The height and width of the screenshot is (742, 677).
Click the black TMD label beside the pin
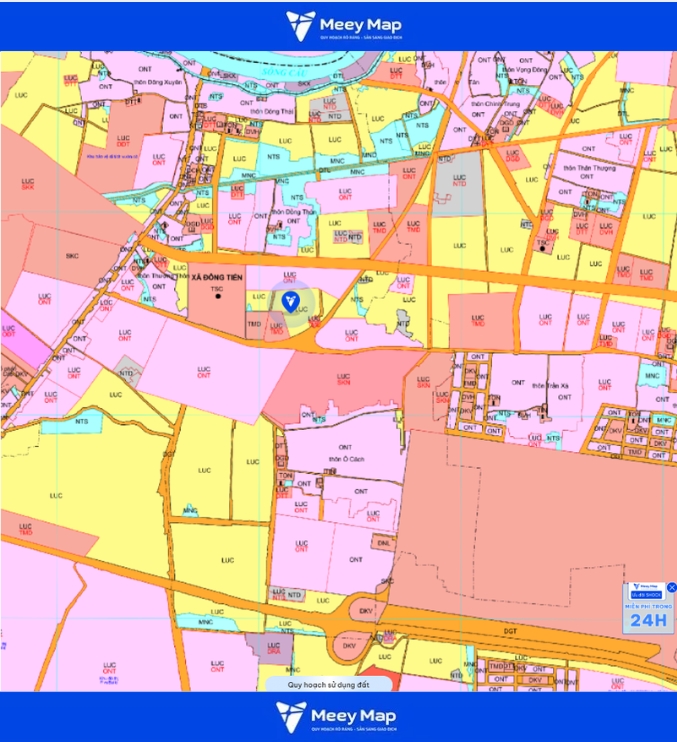(254, 324)
